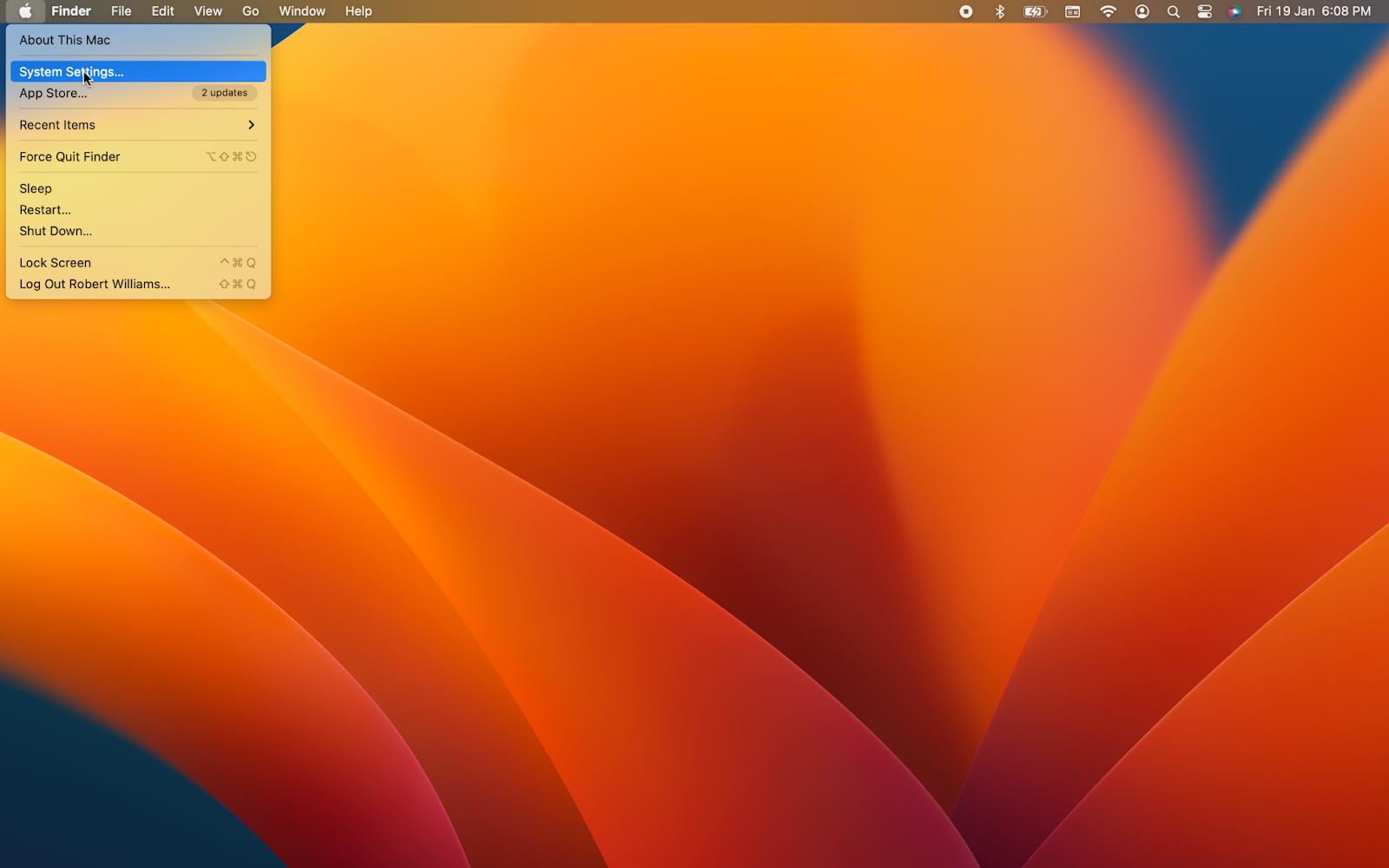
Task: Log Out Robert Williams
Action: click(138, 284)
